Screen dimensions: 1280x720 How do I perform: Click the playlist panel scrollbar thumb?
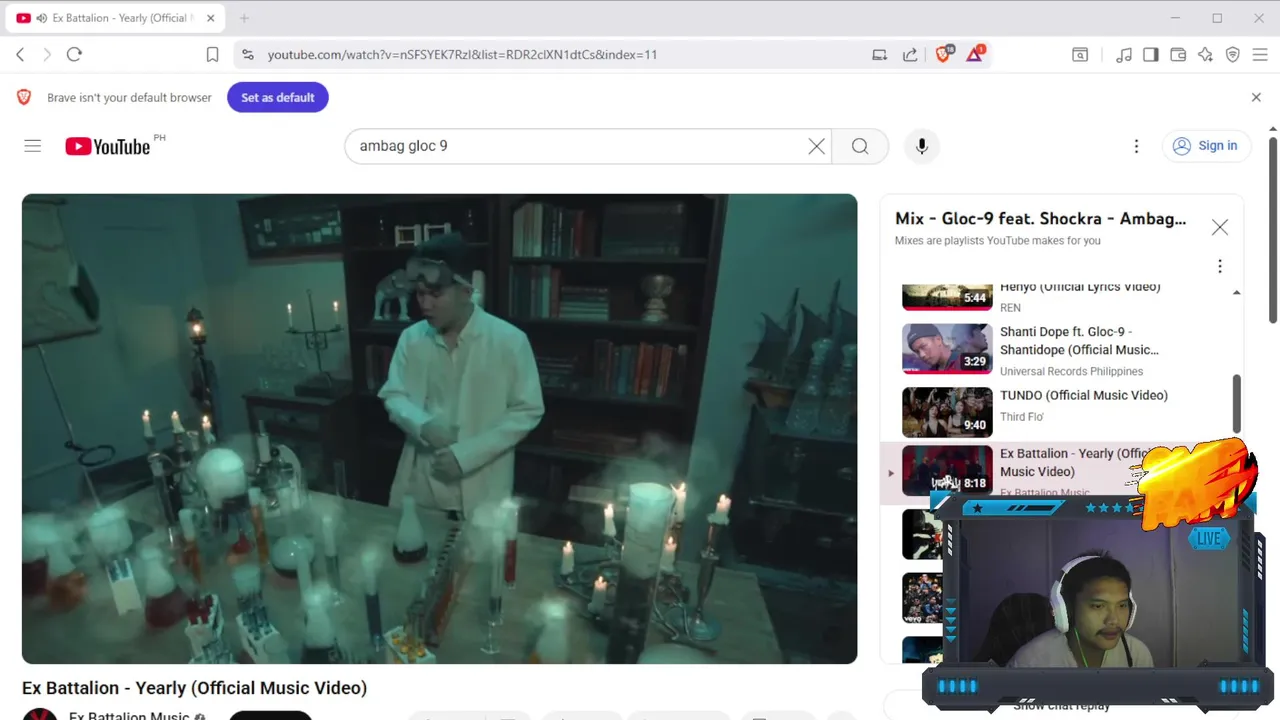tap(1237, 402)
